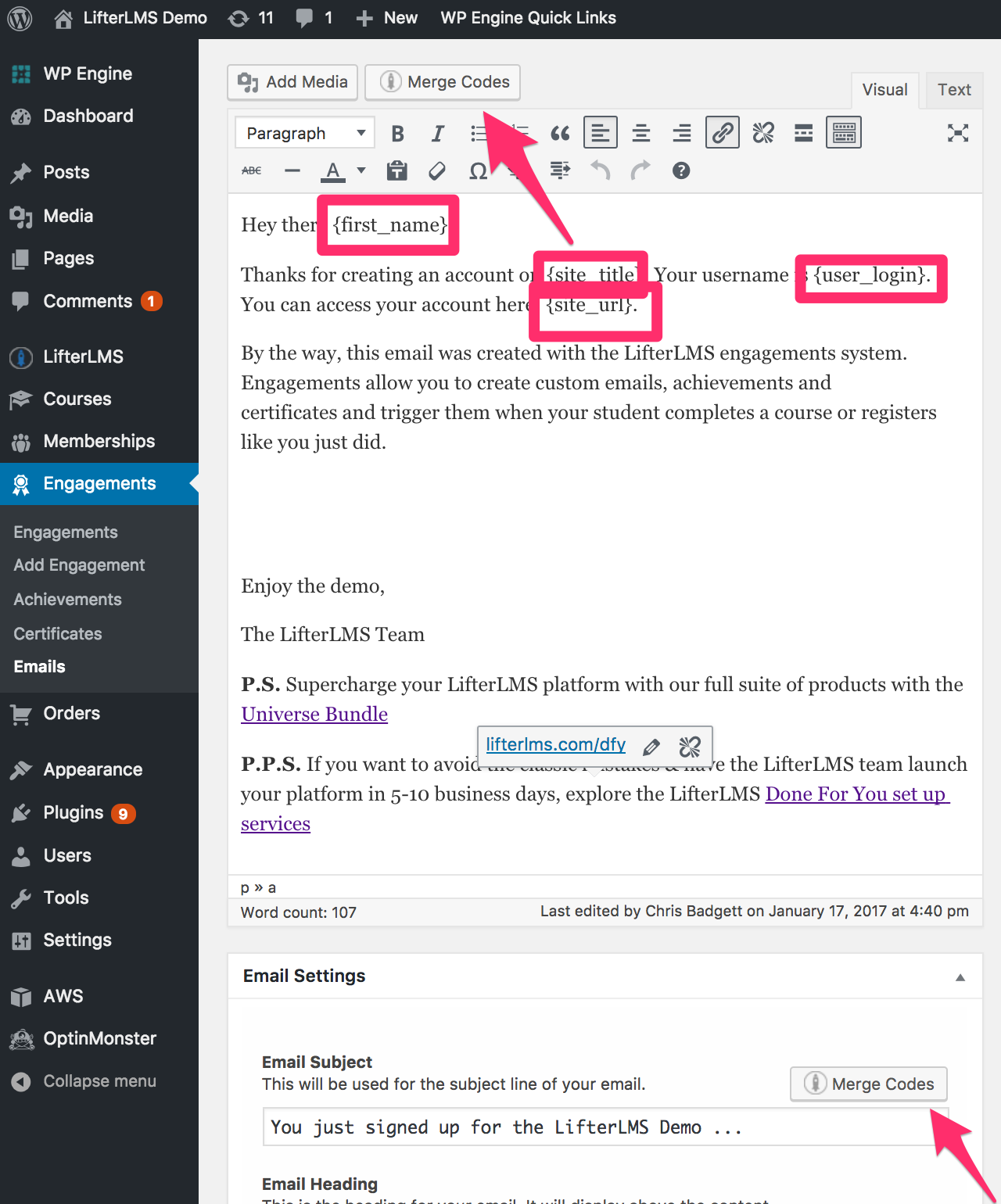The height and width of the screenshot is (1204, 1001).
Task: Align the paragraph center
Action: [640, 132]
